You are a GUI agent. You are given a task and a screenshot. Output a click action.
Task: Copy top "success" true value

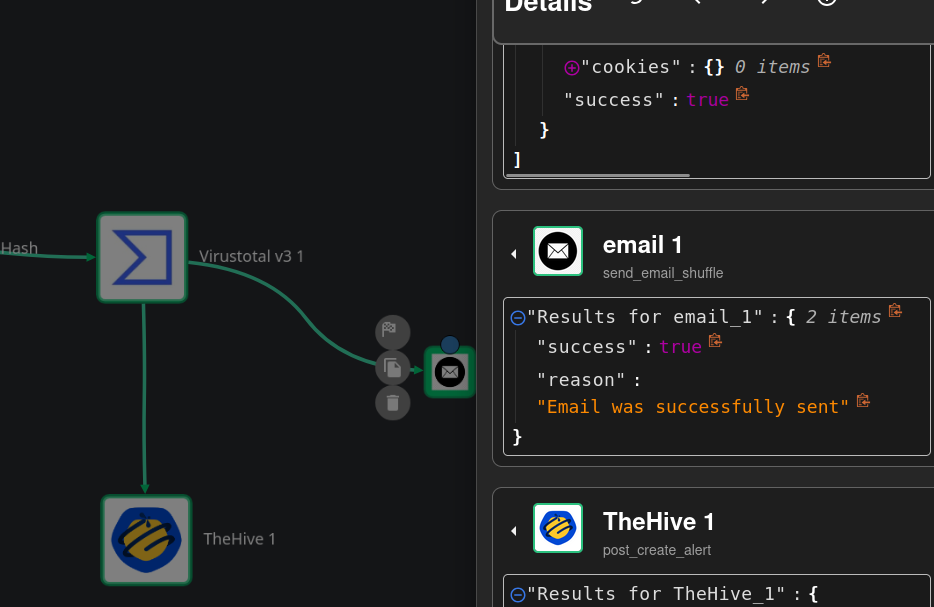(742, 94)
